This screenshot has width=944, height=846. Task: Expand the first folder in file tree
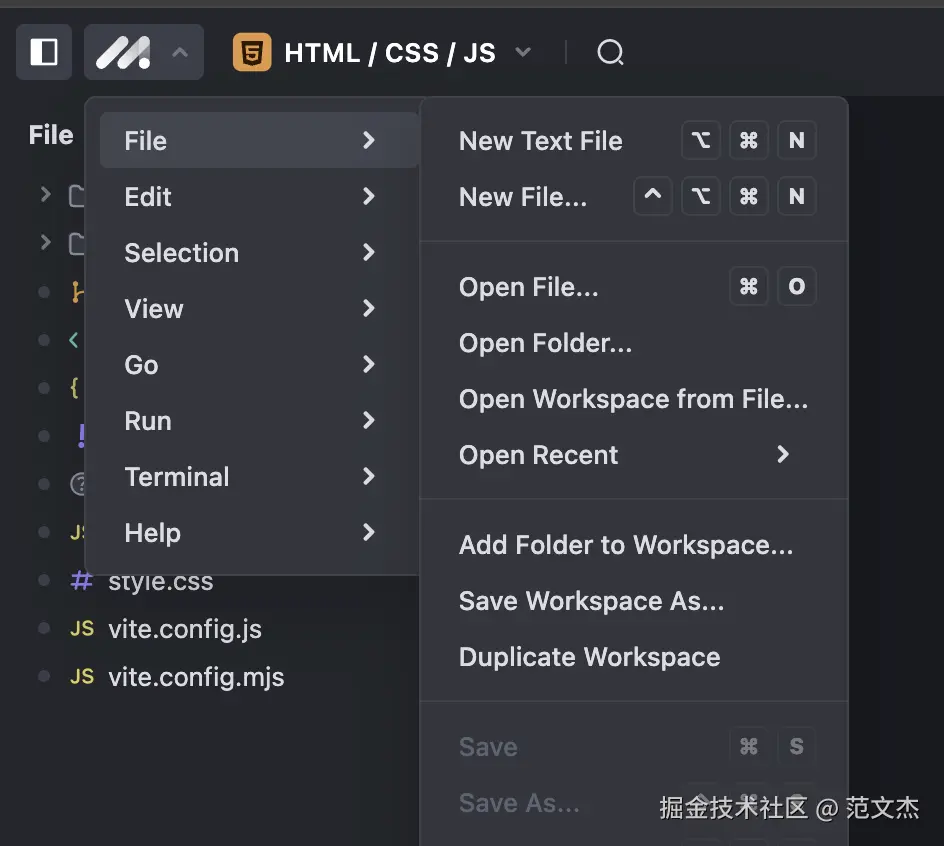coord(45,194)
